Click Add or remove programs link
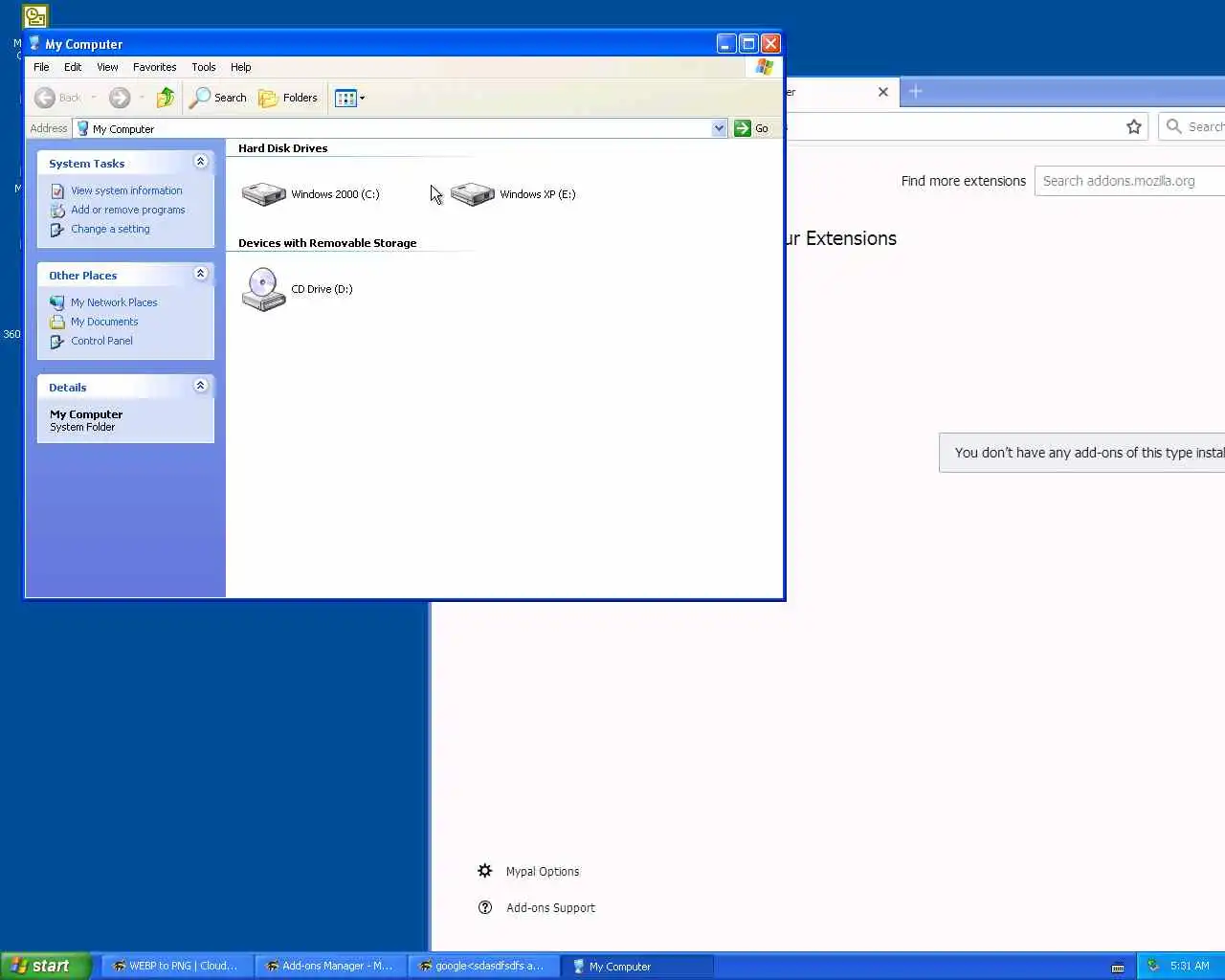The image size is (1225, 980). [128, 210]
